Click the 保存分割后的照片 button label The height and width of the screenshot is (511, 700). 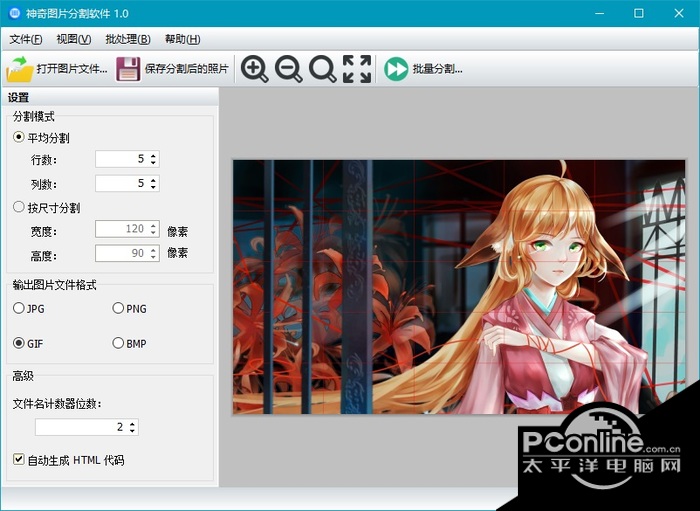[187, 69]
